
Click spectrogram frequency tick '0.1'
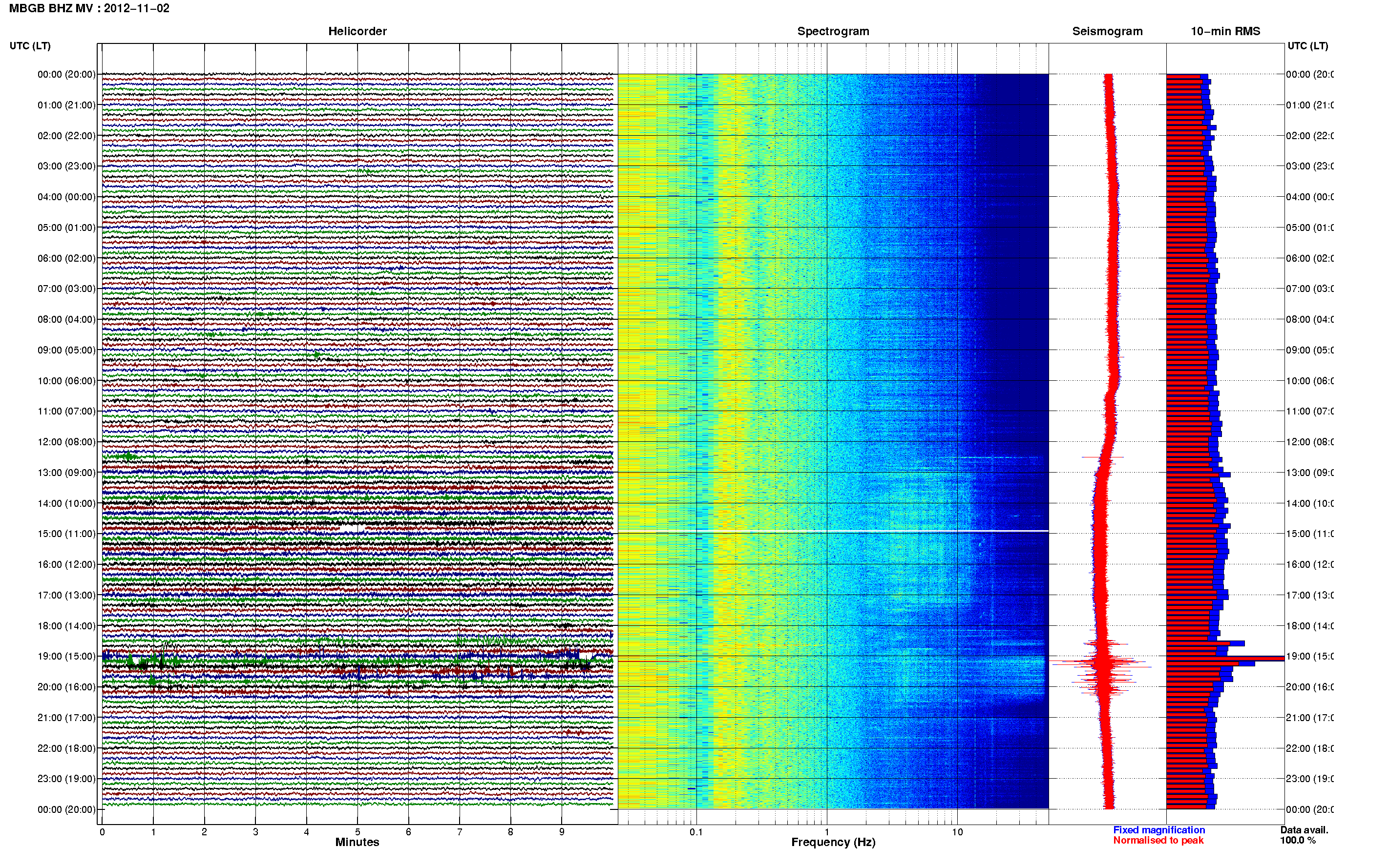[x=696, y=832]
